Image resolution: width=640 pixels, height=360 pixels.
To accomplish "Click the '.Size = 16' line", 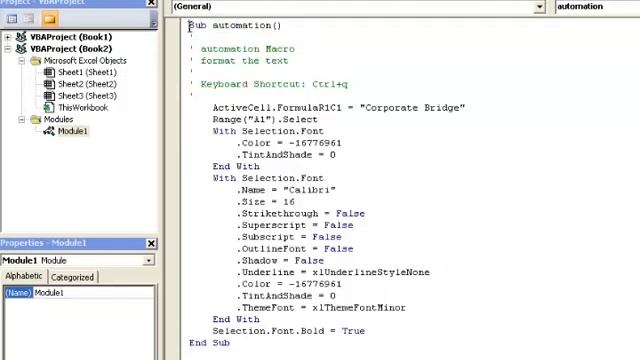I will coord(265,202).
